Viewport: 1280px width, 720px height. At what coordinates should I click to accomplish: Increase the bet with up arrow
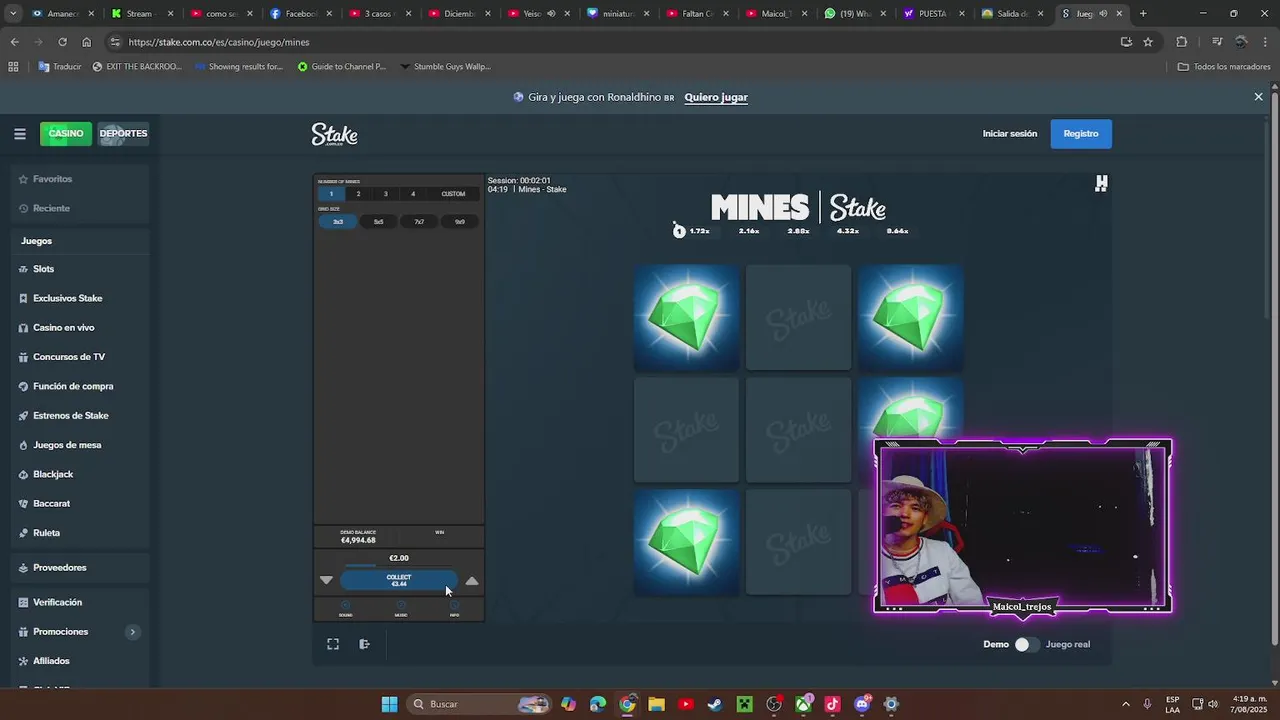[x=472, y=580]
